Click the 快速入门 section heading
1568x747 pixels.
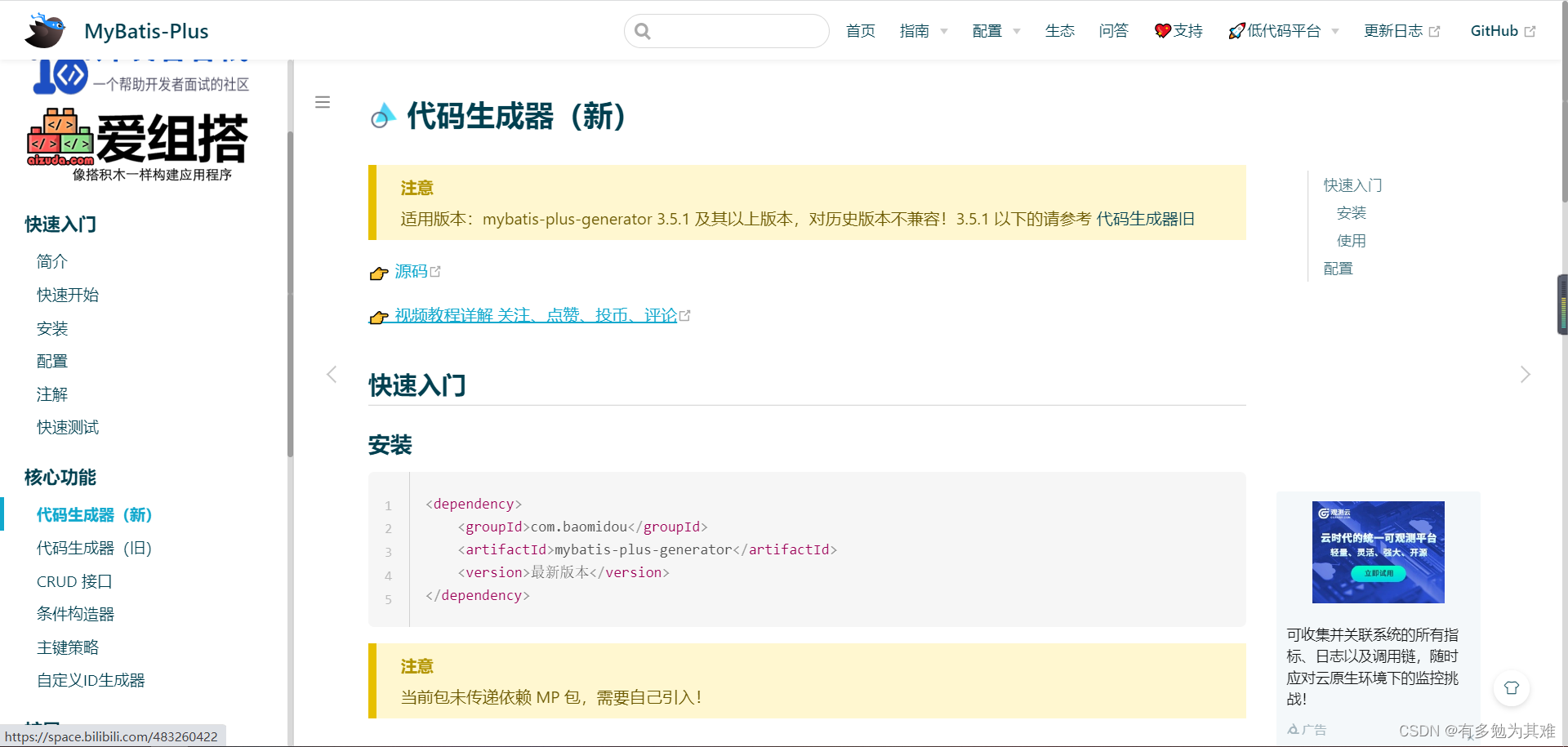(x=417, y=385)
